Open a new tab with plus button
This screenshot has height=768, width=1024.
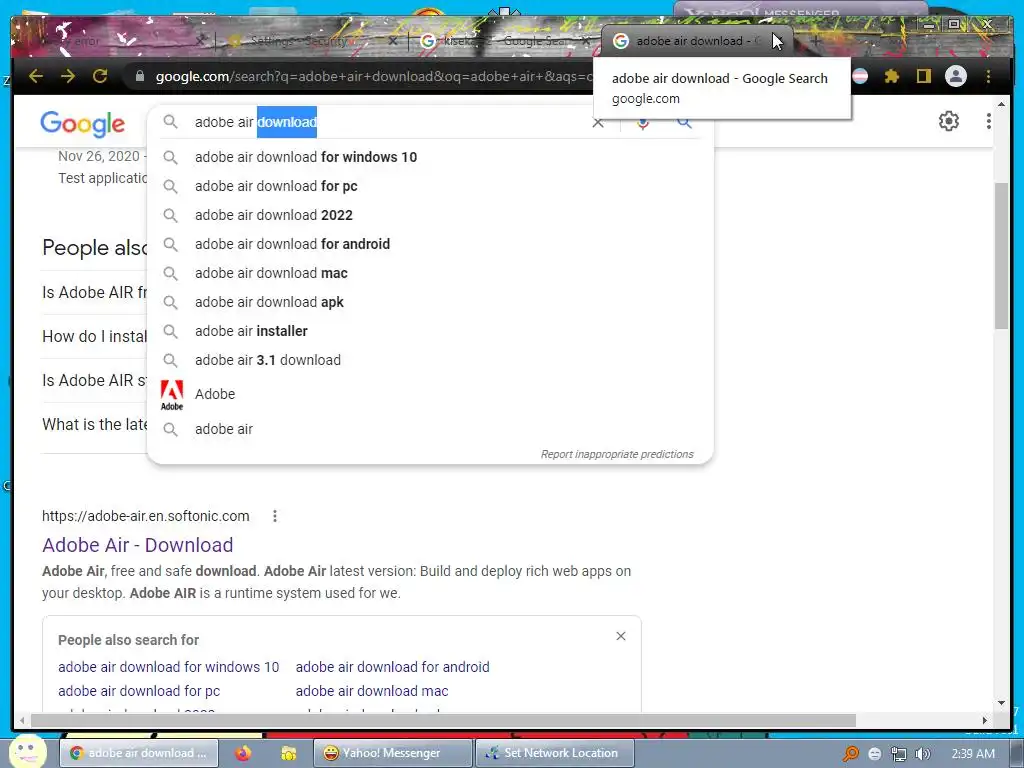[815, 41]
